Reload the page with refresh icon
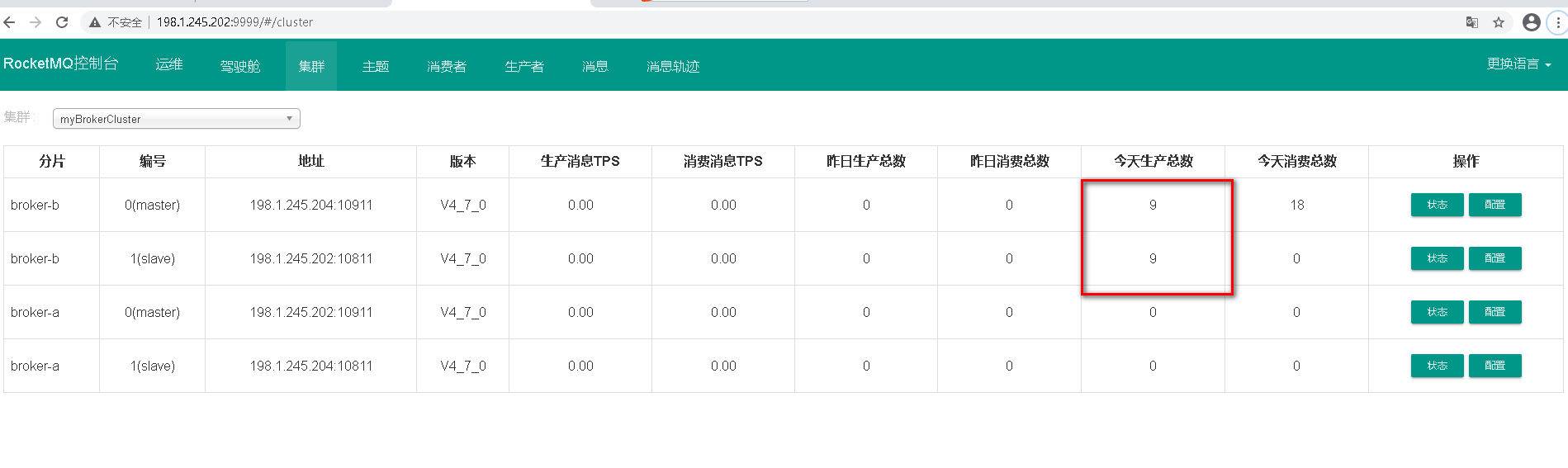This screenshot has width=1568, height=468. point(62,22)
